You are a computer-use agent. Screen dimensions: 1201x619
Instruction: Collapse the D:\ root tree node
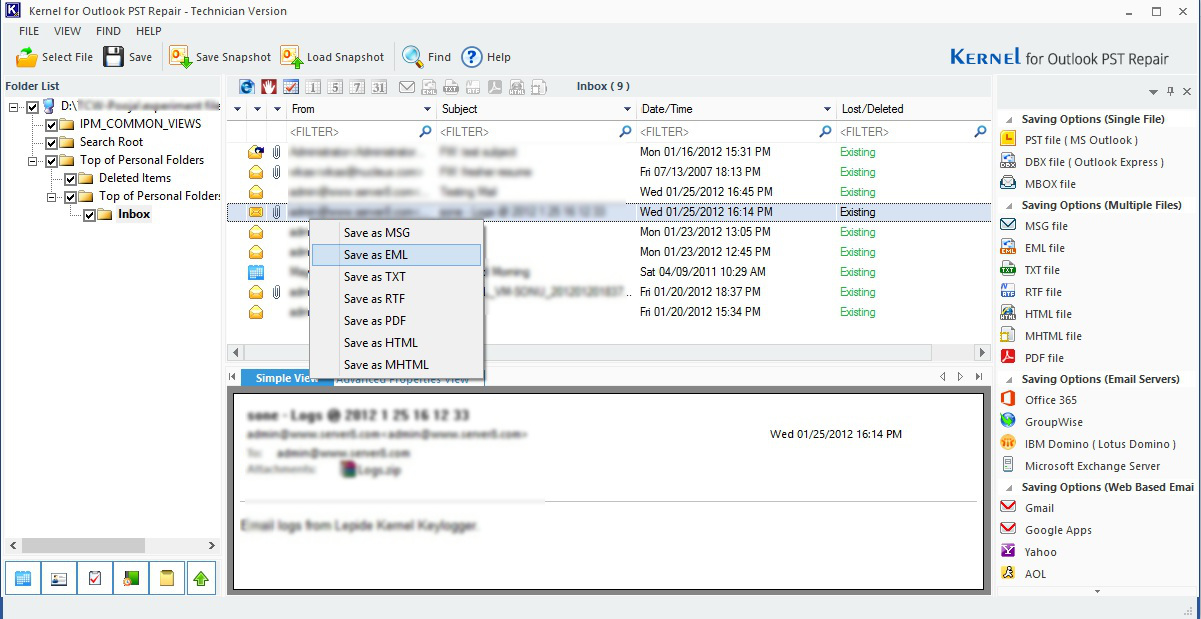coord(14,106)
